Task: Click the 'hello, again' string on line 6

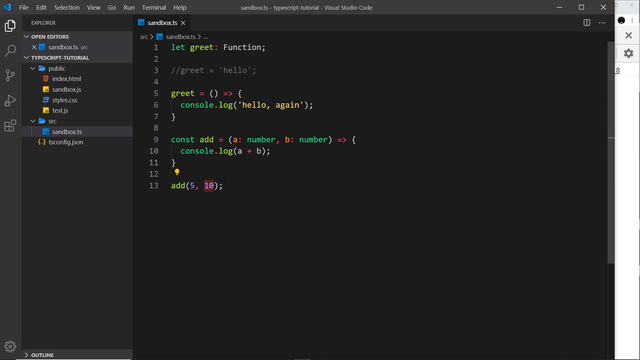Action: [271, 105]
